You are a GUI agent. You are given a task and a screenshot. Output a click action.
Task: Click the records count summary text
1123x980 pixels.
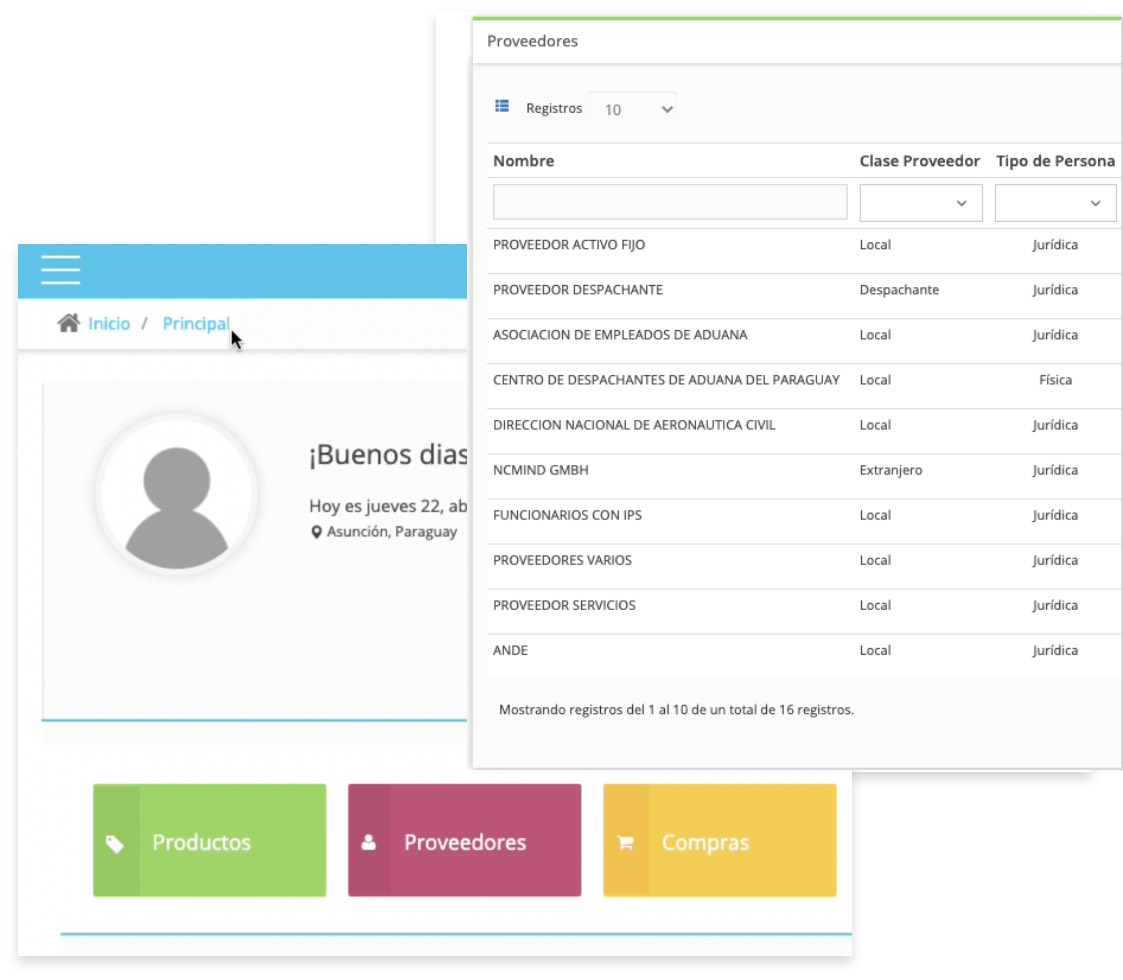coord(676,709)
